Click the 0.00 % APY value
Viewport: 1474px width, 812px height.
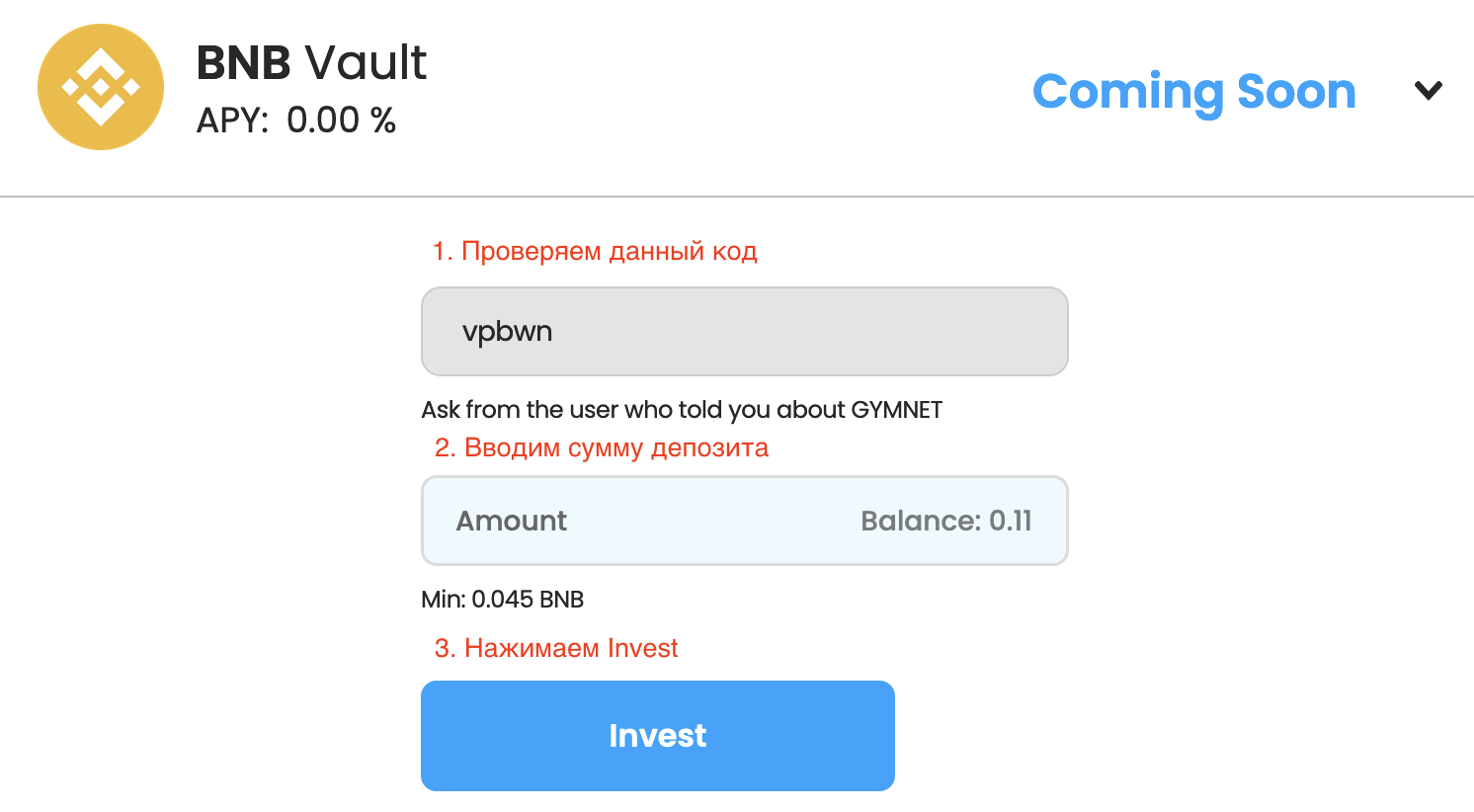pos(341,121)
